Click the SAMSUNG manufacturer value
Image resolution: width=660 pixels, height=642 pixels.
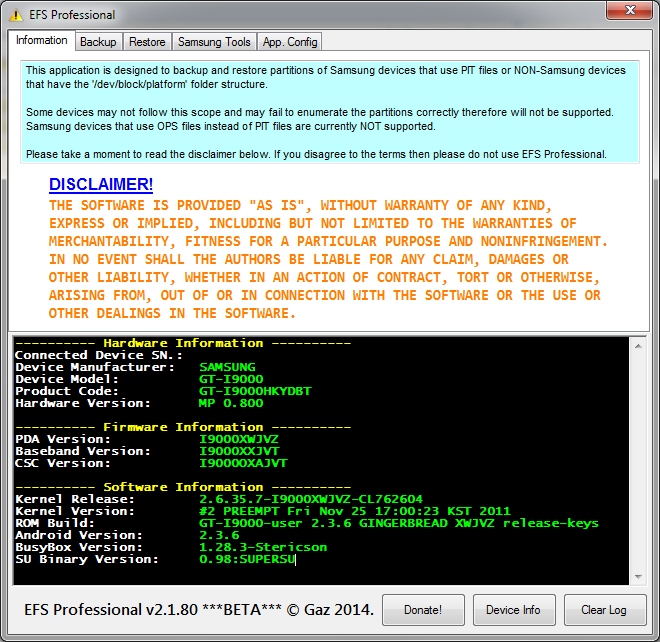(227, 367)
